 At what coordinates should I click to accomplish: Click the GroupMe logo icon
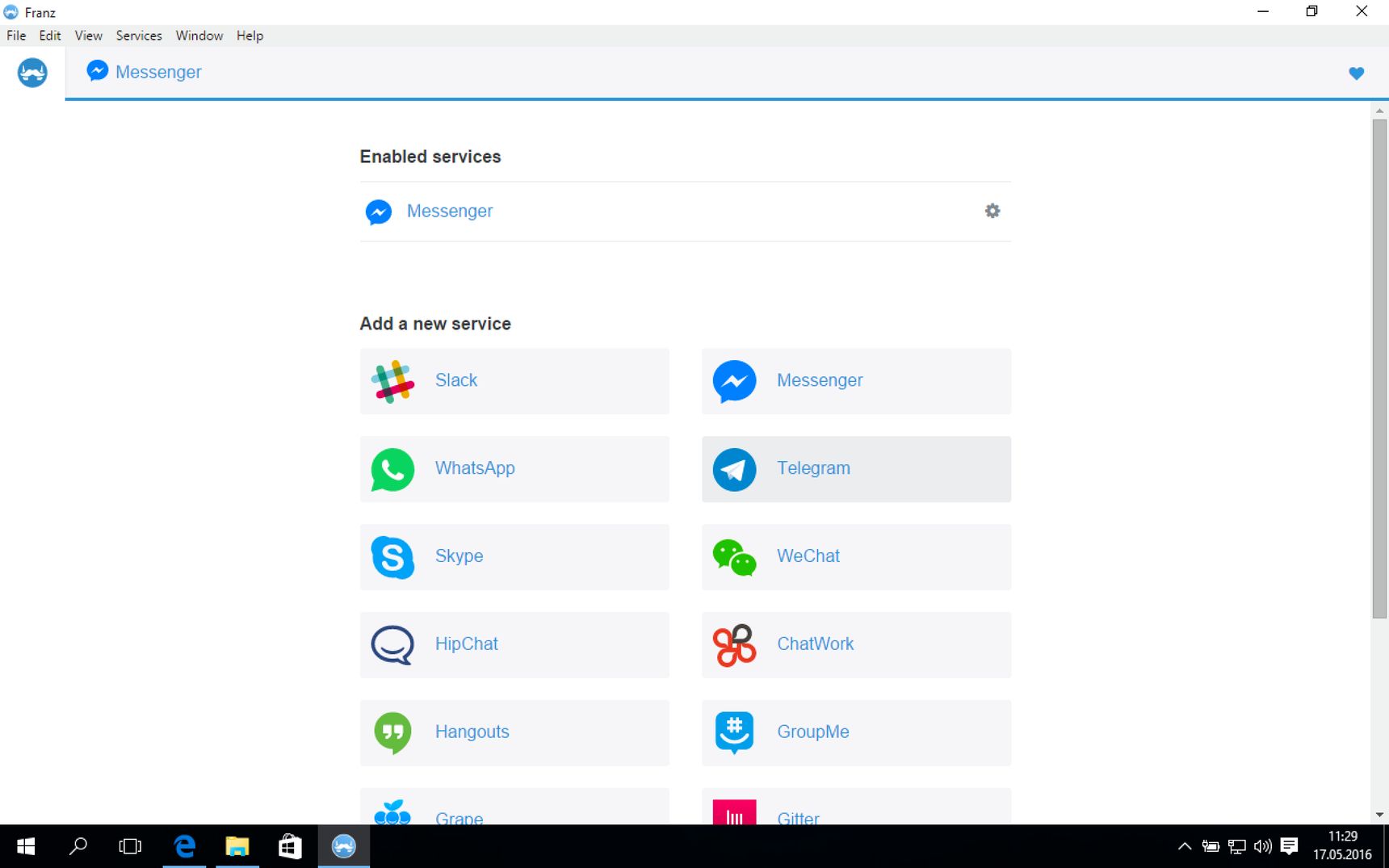pyautogui.click(x=734, y=733)
